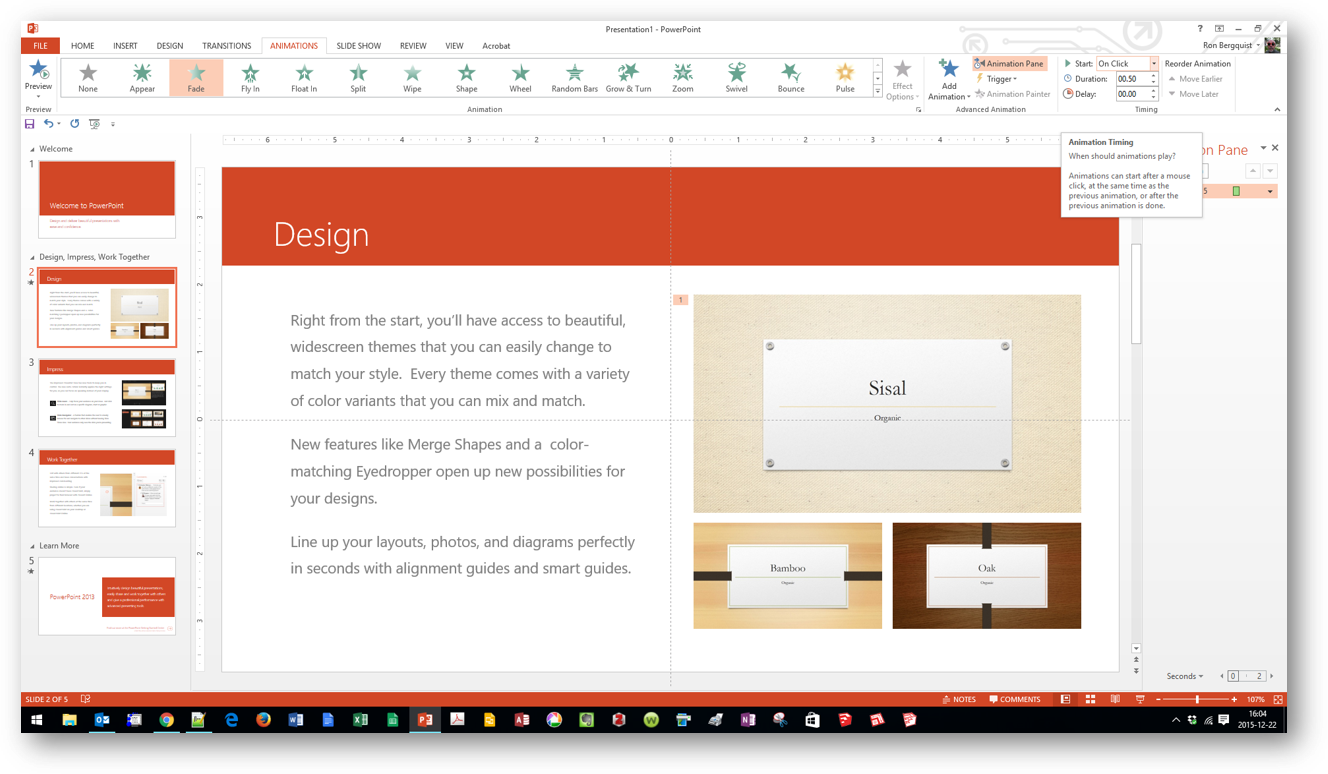Click the Preview animation star icon
Image resolution: width=1328 pixels, height=774 pixels.
pos(38,70)
